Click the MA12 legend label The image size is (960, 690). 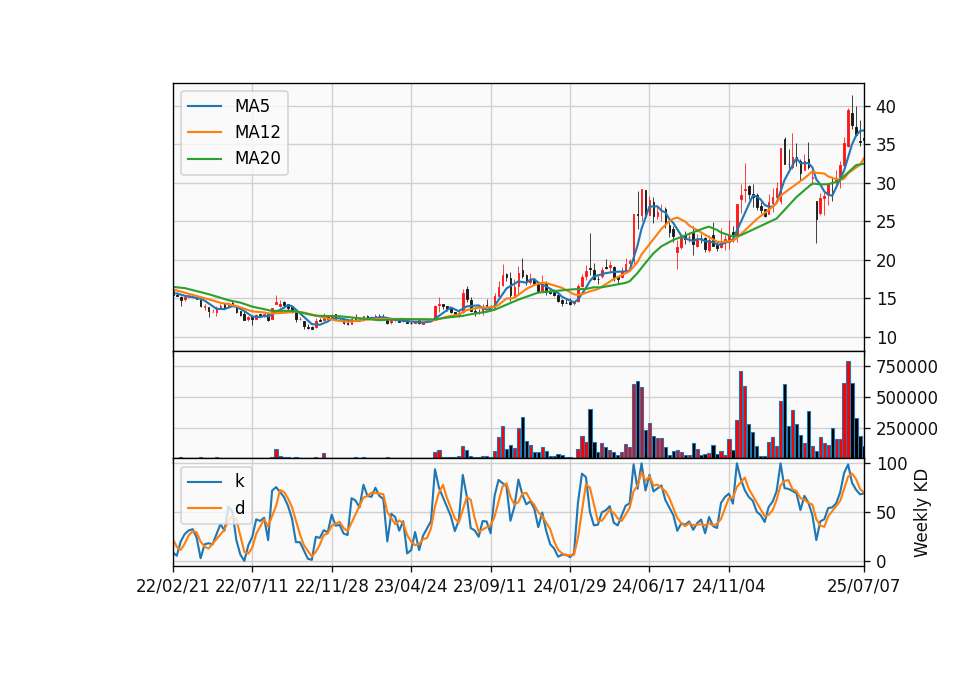pos(257,132)
